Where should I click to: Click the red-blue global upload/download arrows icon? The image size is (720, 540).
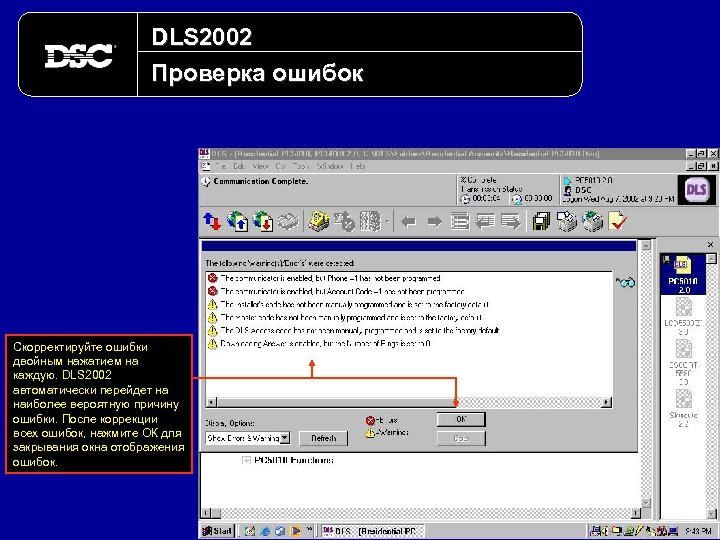tap(212, 221)
